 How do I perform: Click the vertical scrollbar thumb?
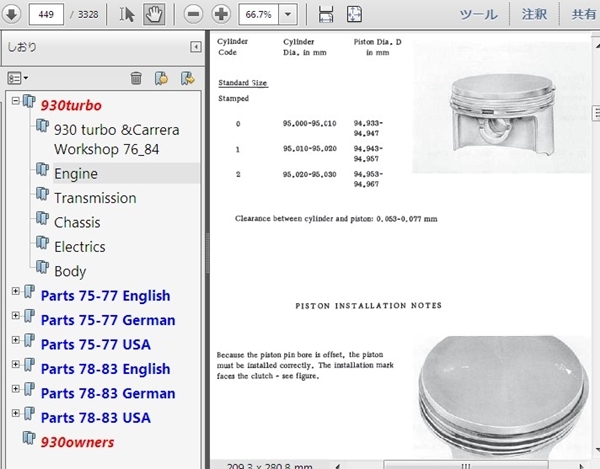[x=596, y=113]
